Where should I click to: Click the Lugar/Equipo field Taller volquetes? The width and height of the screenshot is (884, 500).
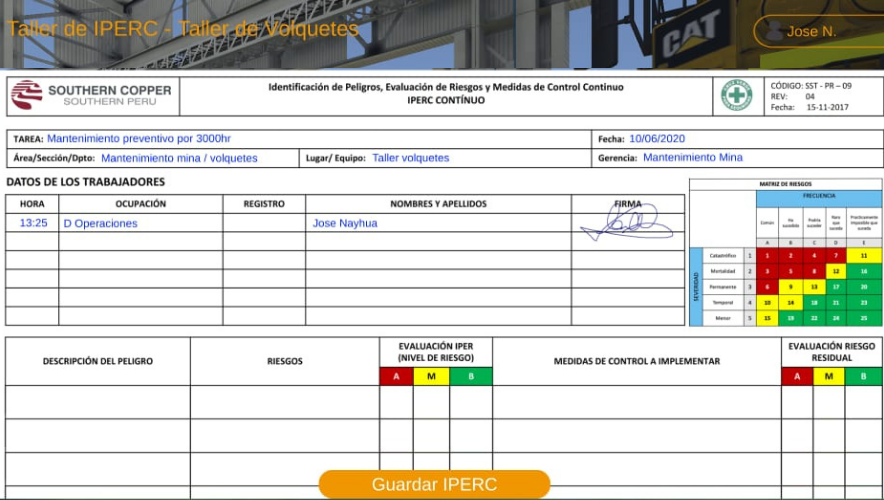411,158
